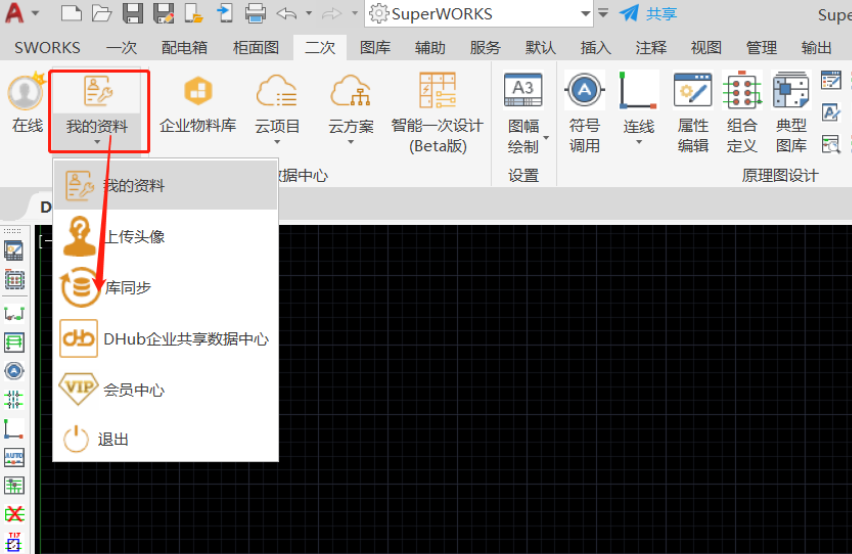Open the 柜面图 ribbon tab

[x=256, y=48]
